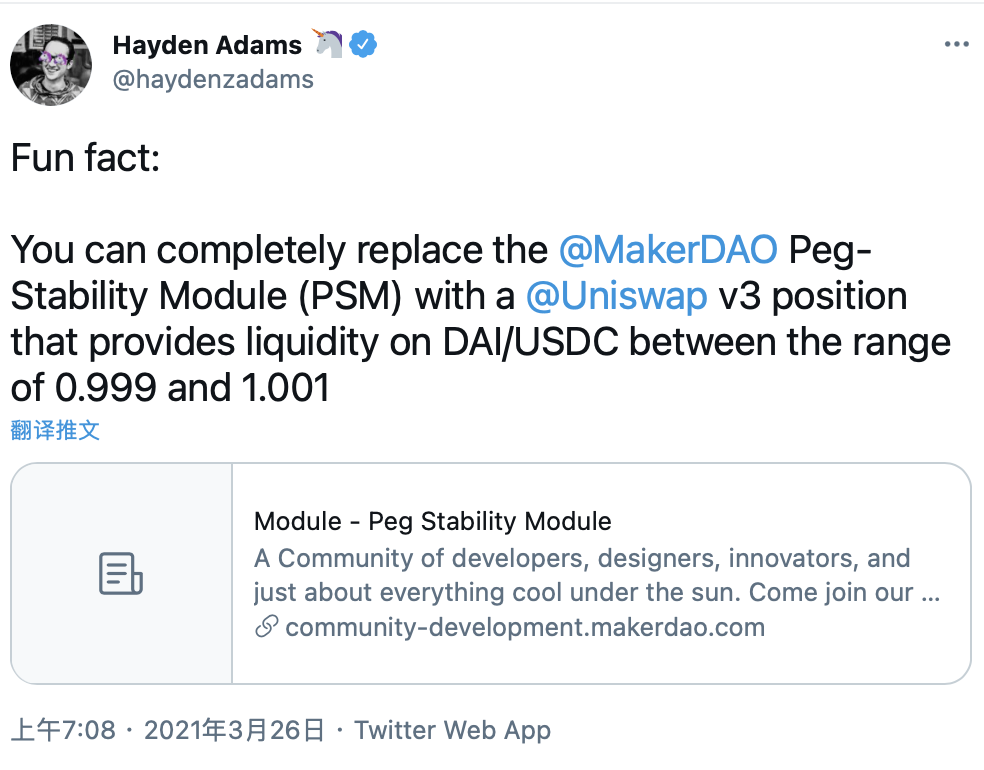Click the Twitter Web App source label

pyautogui.click(x=452, y=730)
